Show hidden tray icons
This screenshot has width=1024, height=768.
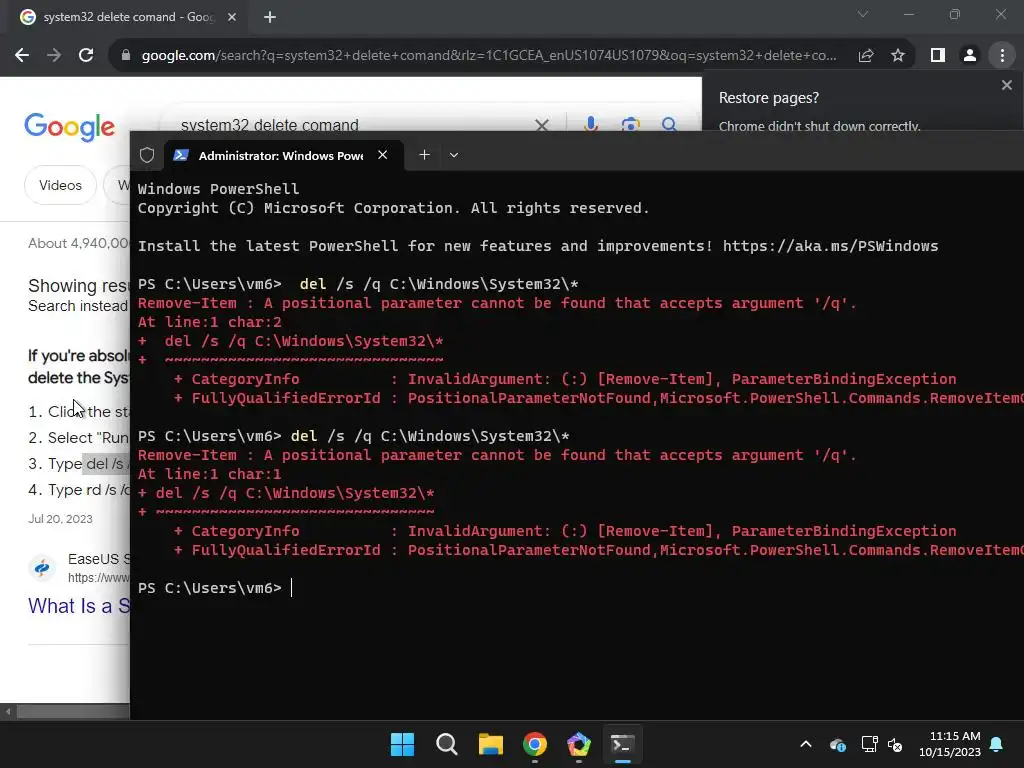pyautogui.click(x=806, y=744)
